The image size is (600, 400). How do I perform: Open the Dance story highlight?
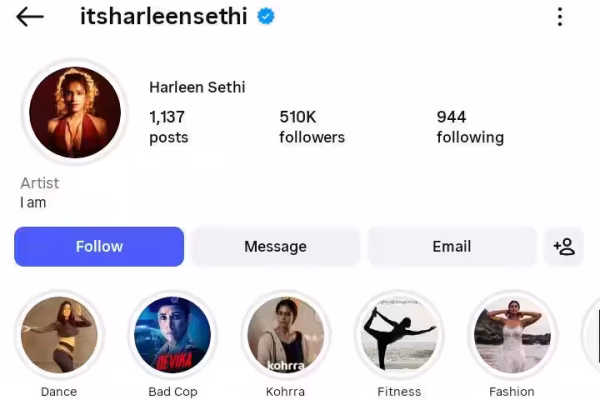point(59,335)
